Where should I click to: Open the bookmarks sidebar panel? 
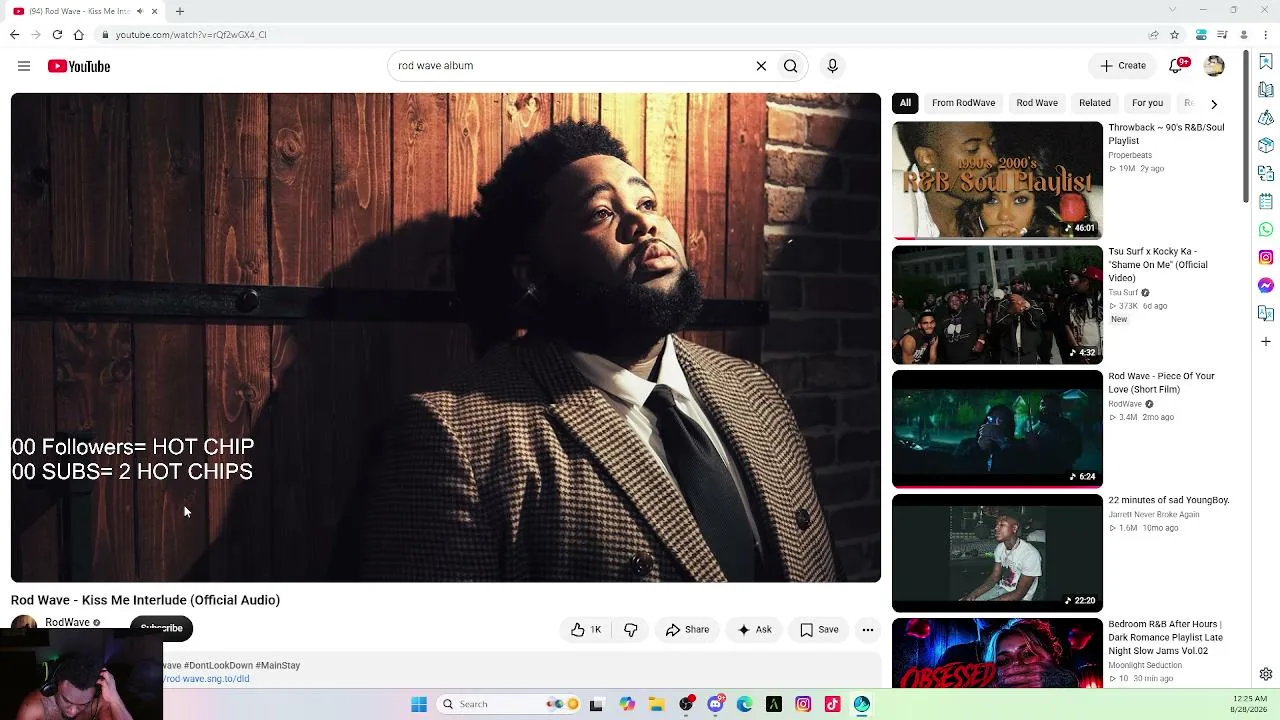[x=1266, y=62]
